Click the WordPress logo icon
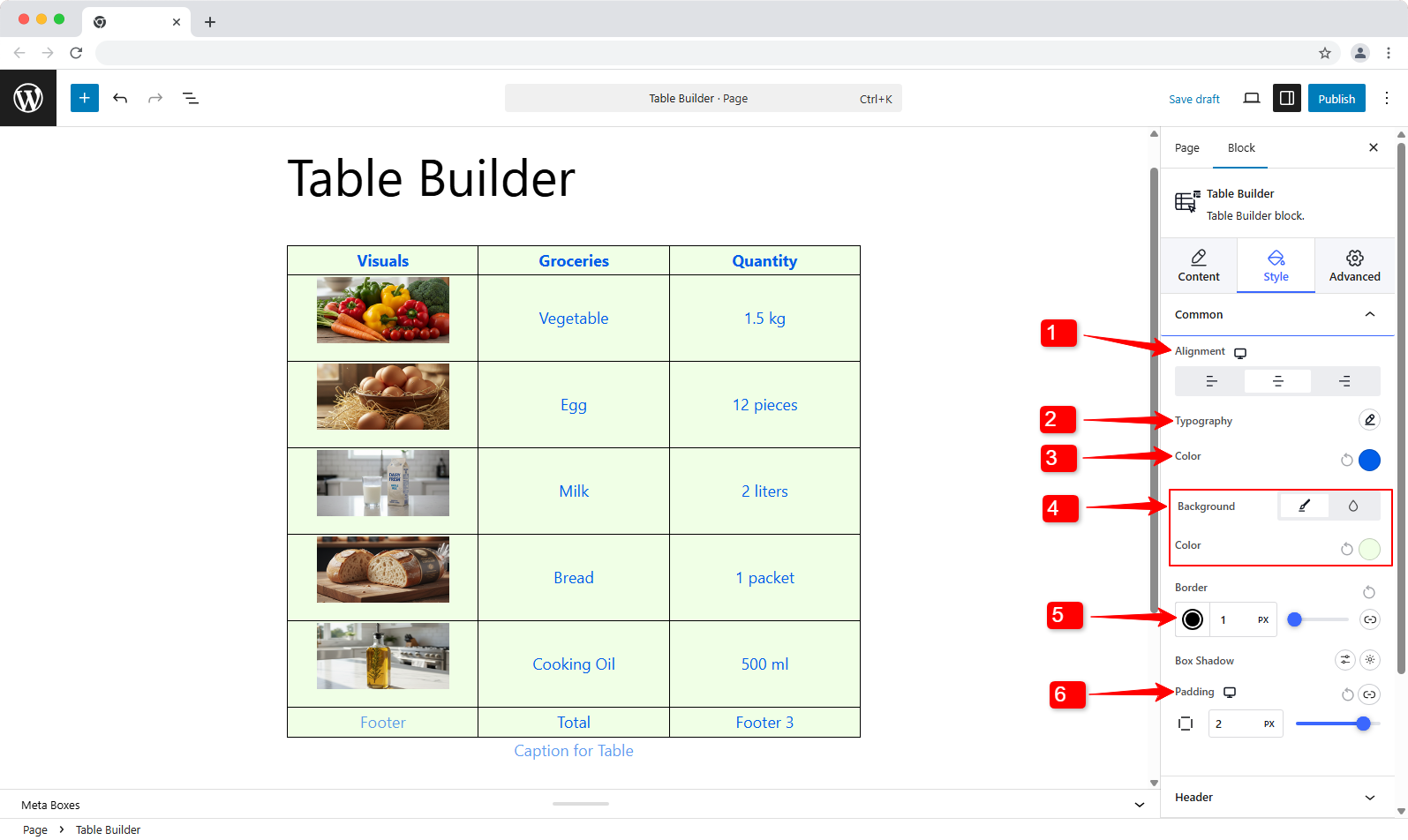 click(28, 98)
